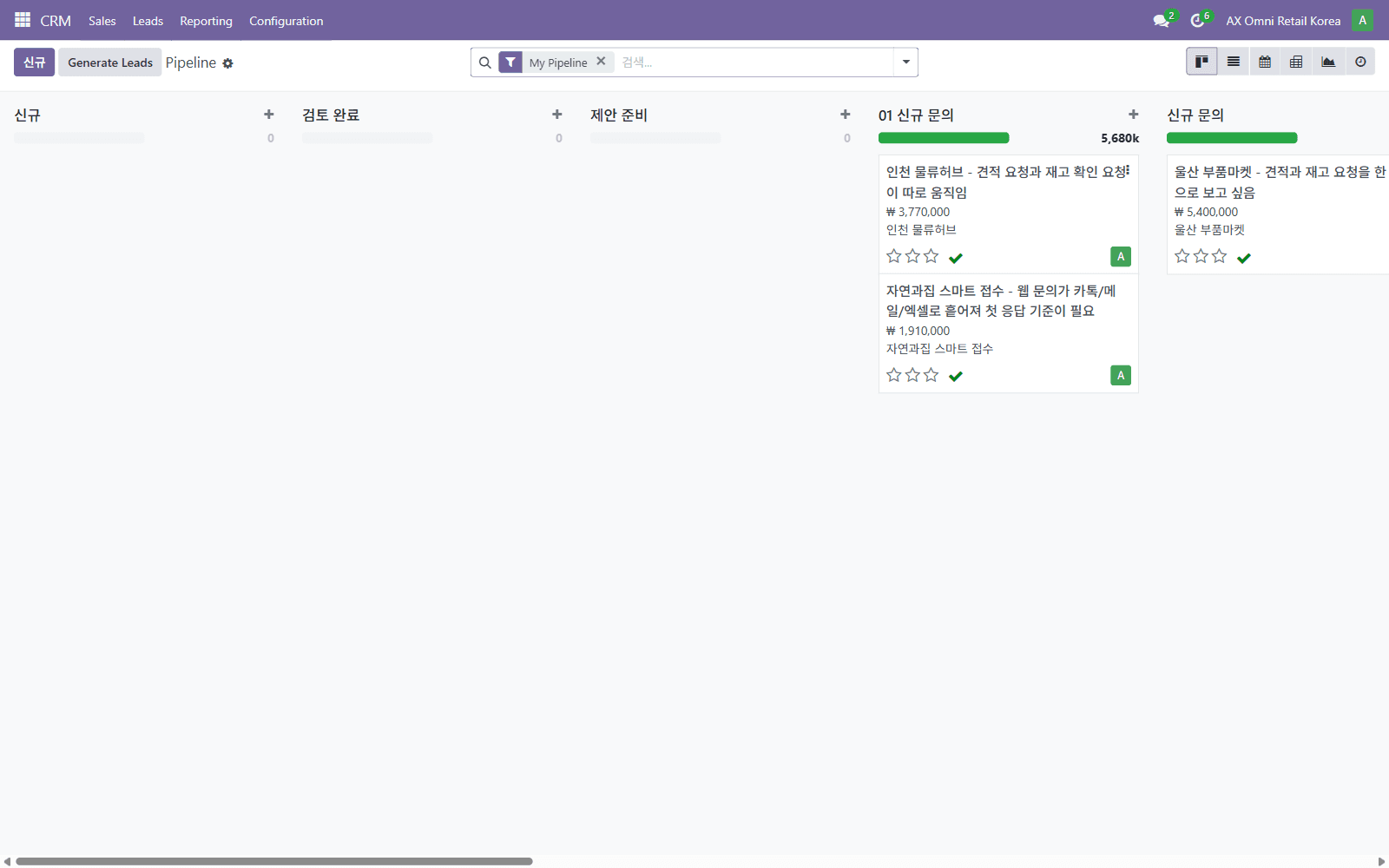The image size is (1389, 868).
Task: Click the 01 신규 문의 progress bar
Action: point(944,137)
